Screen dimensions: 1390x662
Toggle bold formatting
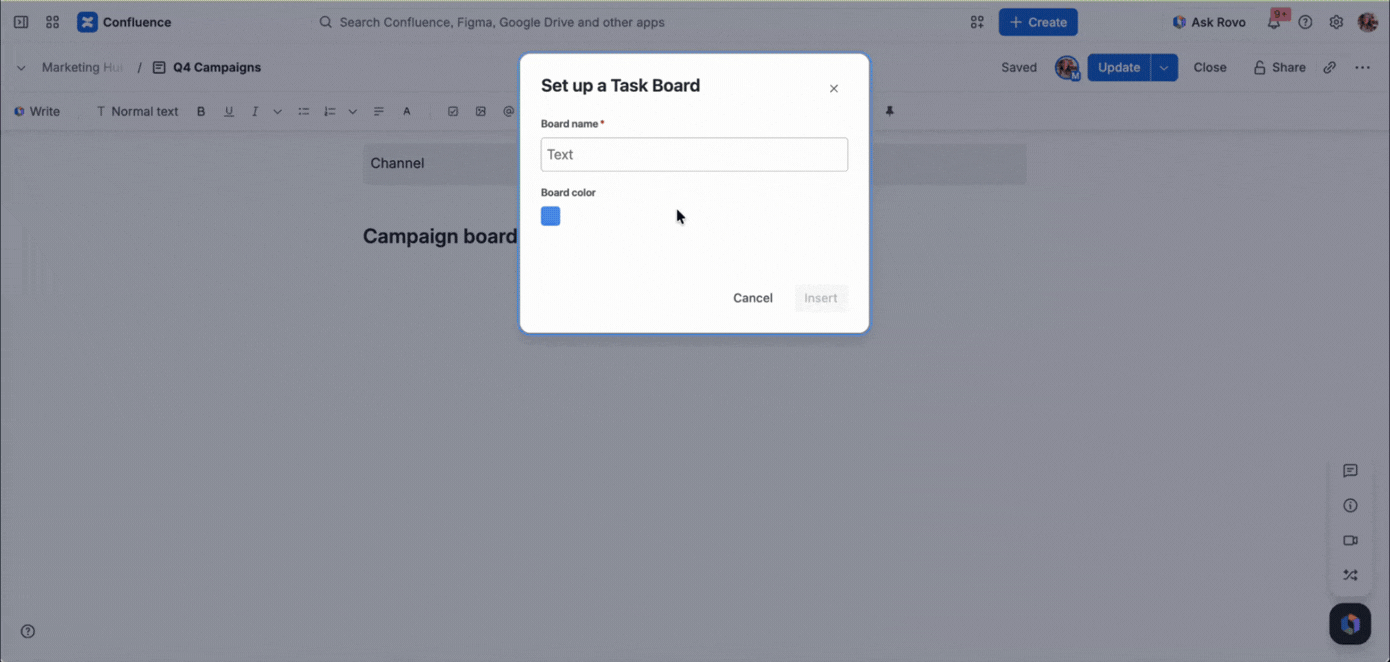201,111
